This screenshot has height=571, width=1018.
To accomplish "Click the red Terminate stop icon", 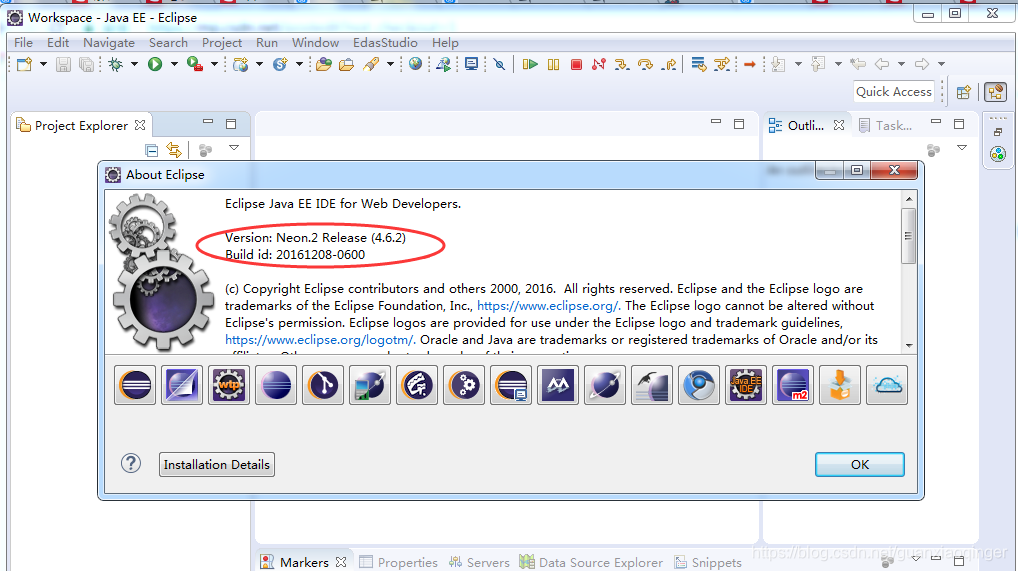I will [x=576, y=64].
